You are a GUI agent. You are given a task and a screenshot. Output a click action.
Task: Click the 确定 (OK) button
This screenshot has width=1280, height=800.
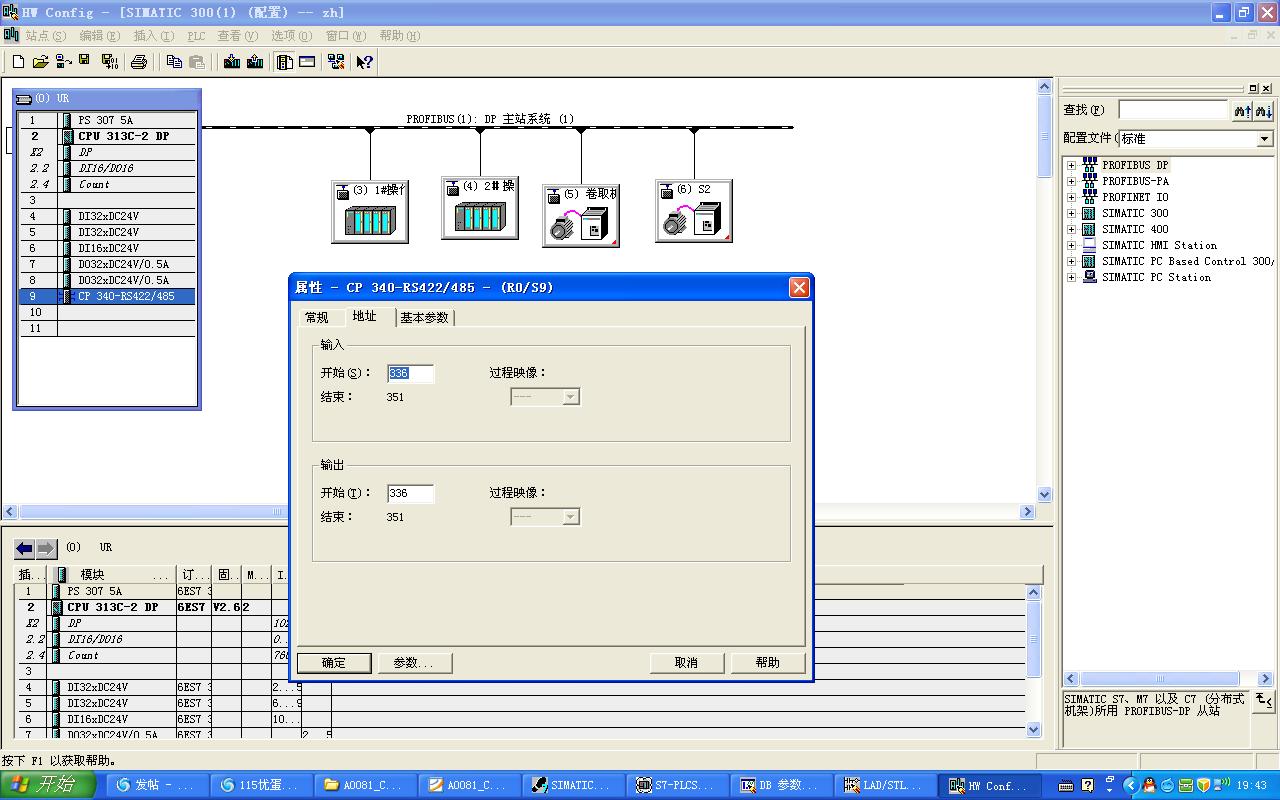(334, 662)
